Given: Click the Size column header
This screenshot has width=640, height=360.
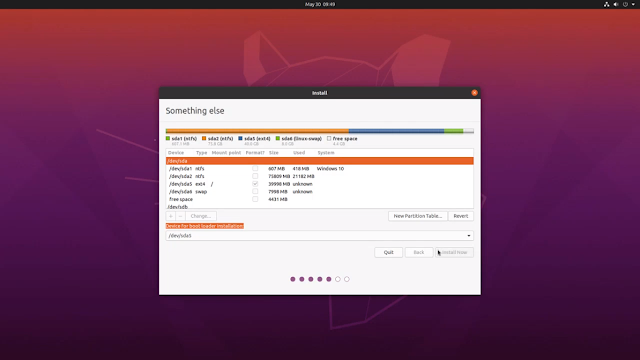Looking at the screenshot, I should pos(274,153).
